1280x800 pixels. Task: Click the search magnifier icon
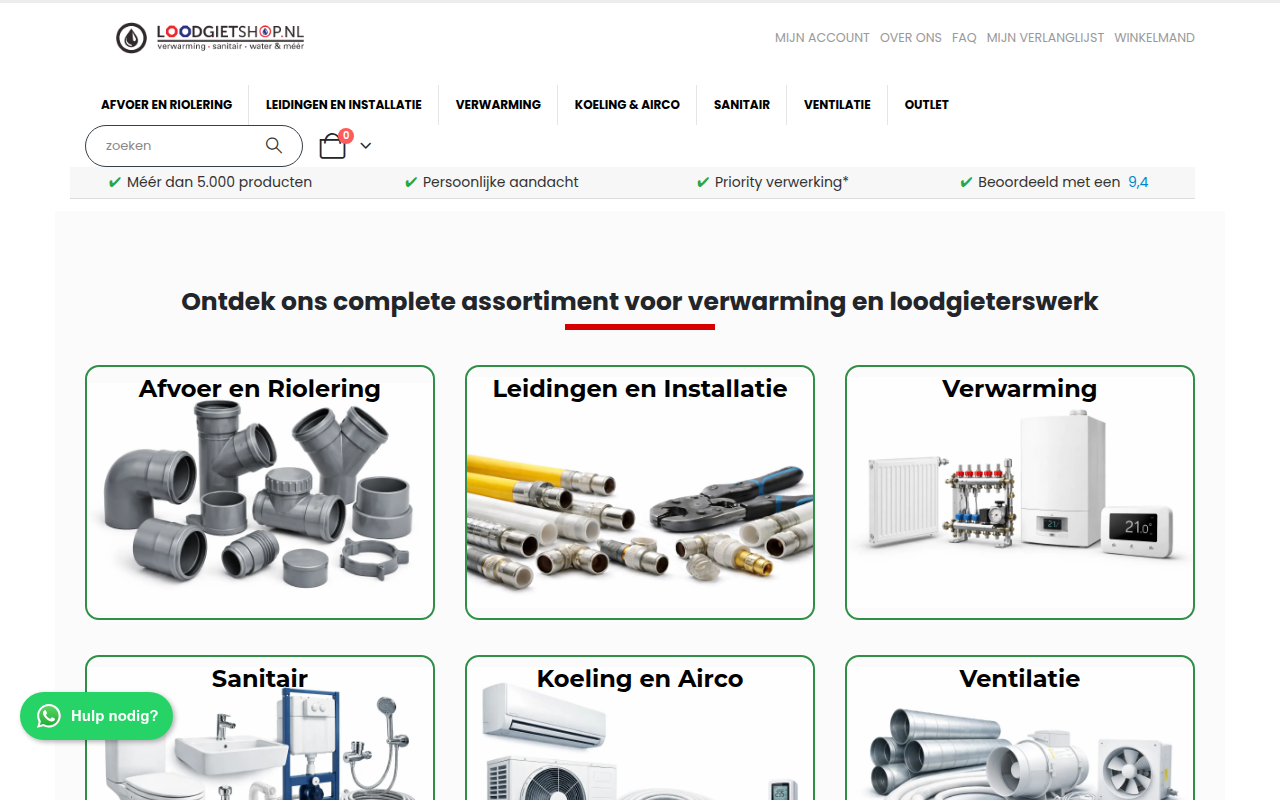(274, 145)
